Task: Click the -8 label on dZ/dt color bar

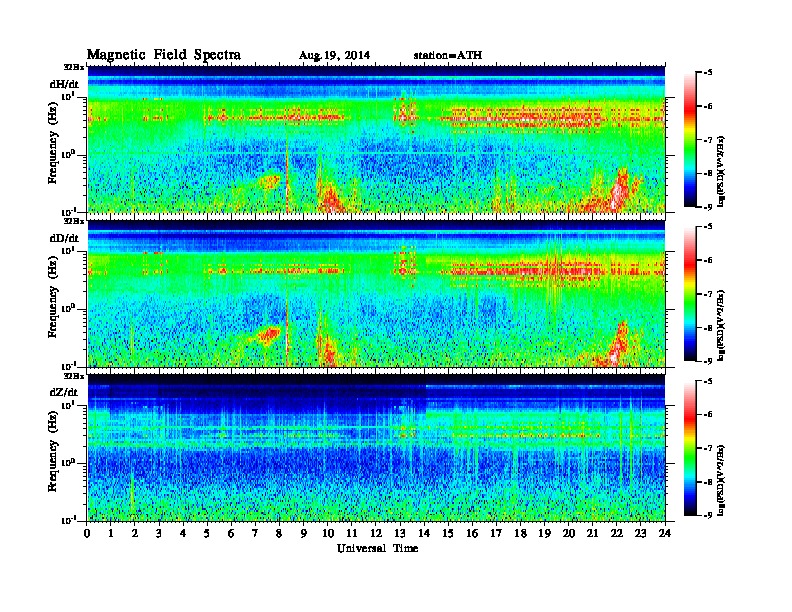Action: [x=707, y=482]
